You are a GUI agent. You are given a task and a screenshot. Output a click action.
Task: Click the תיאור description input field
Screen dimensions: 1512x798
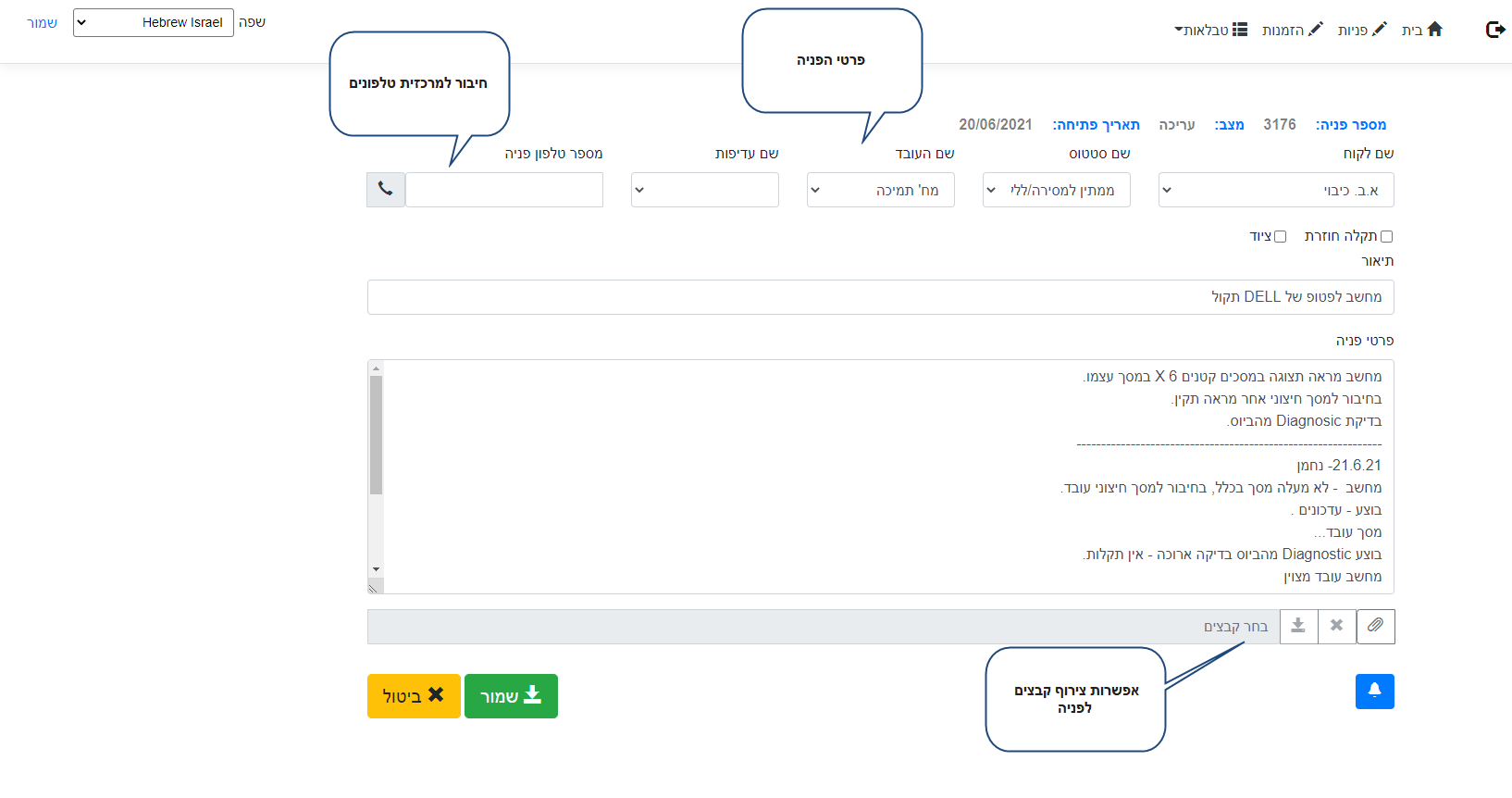click(x=880, y=297)
